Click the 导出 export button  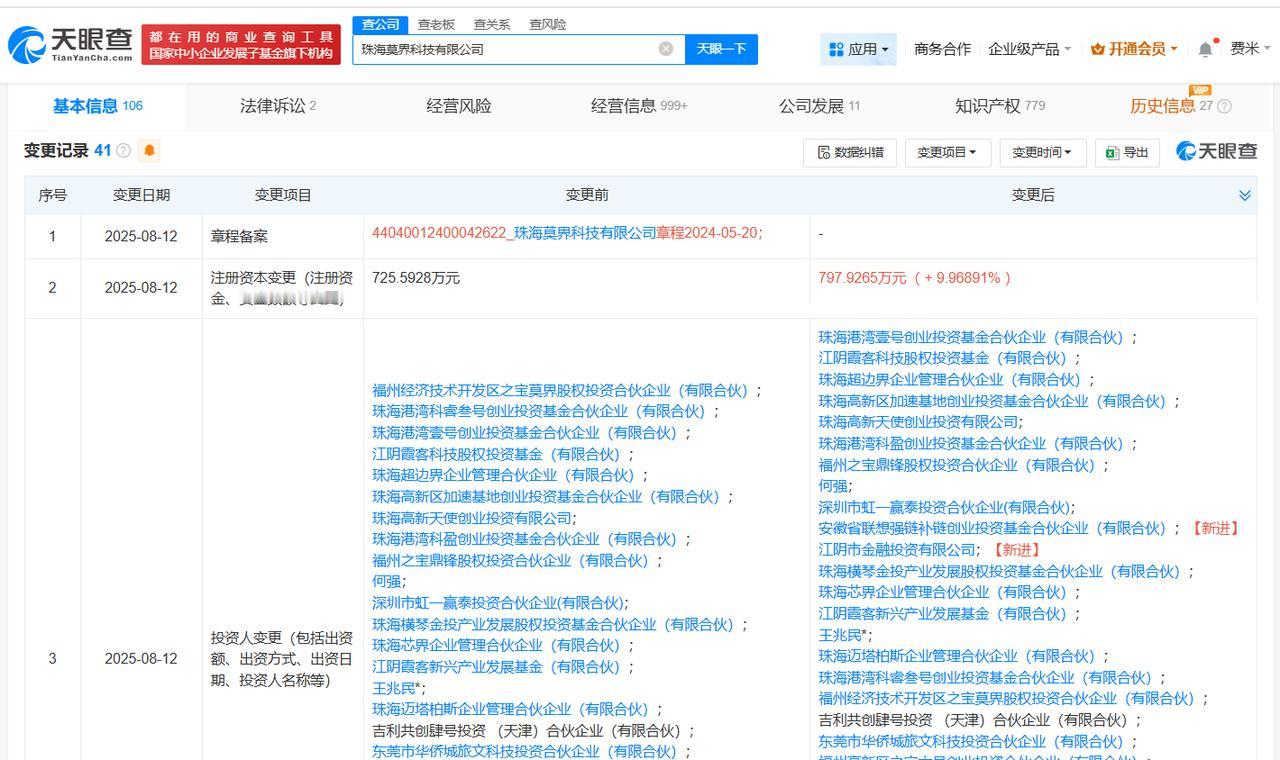coord(1127,152)
